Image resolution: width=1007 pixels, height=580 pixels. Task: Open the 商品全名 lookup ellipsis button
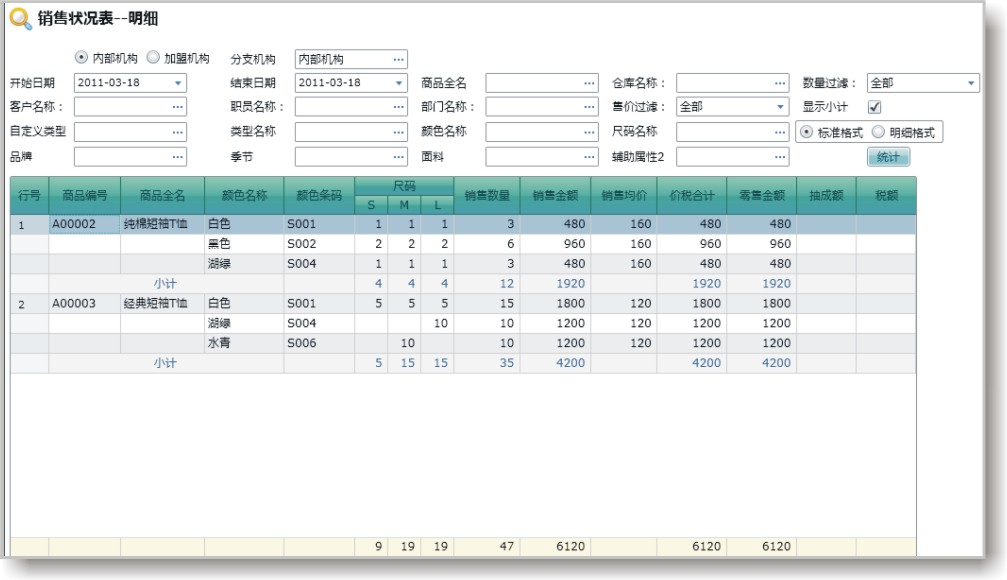[x=590, y=82]
